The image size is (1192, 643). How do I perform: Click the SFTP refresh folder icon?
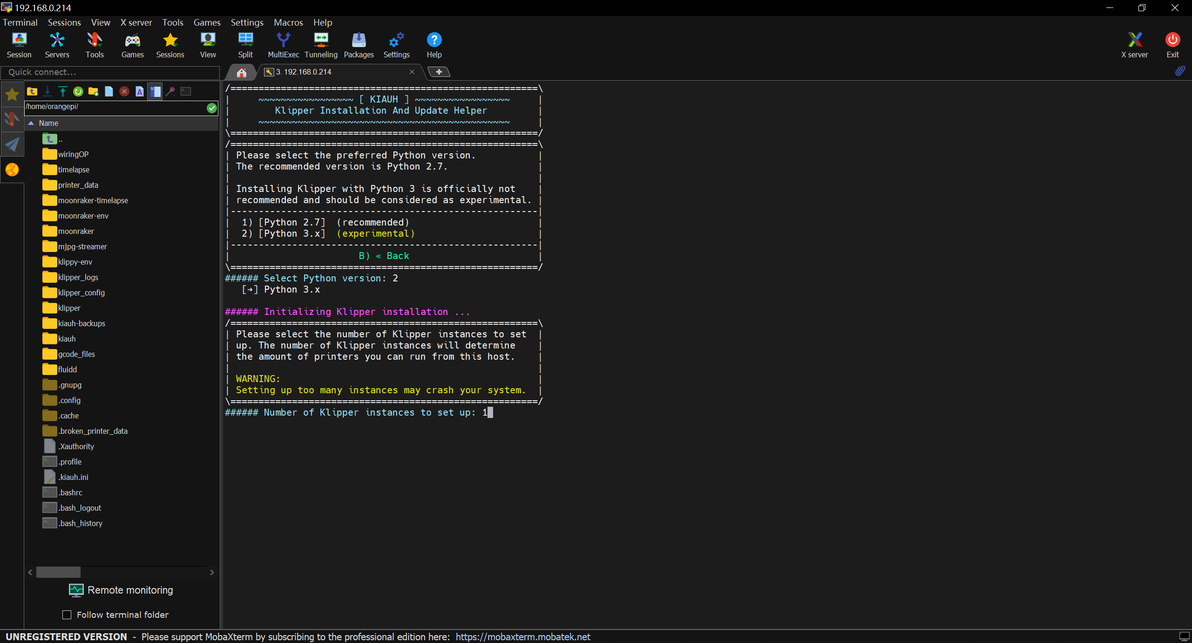(x=78, y=92)
